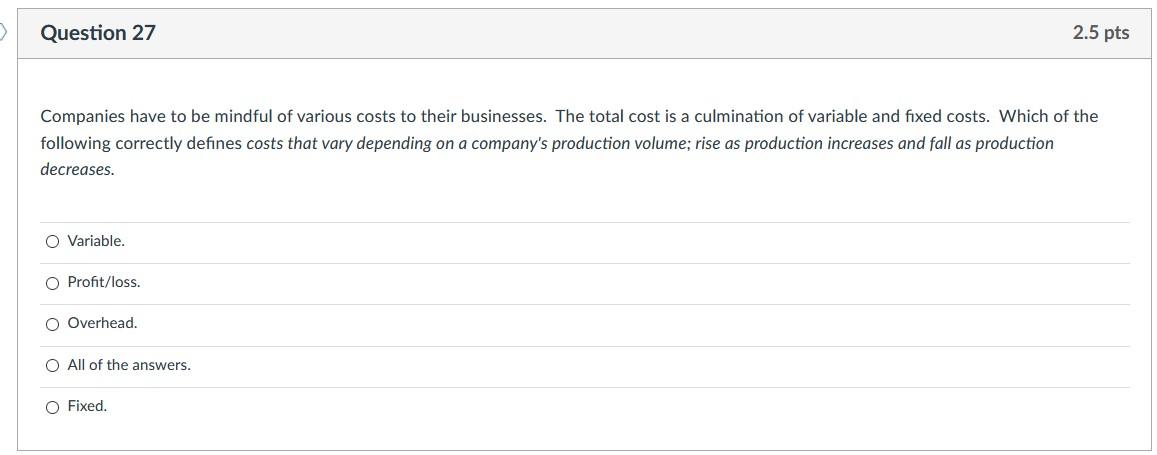This screenshot has width=1157, height=455.
Task: Choose the "Profit/loss." radio button
Action: (x=52, y=283)
